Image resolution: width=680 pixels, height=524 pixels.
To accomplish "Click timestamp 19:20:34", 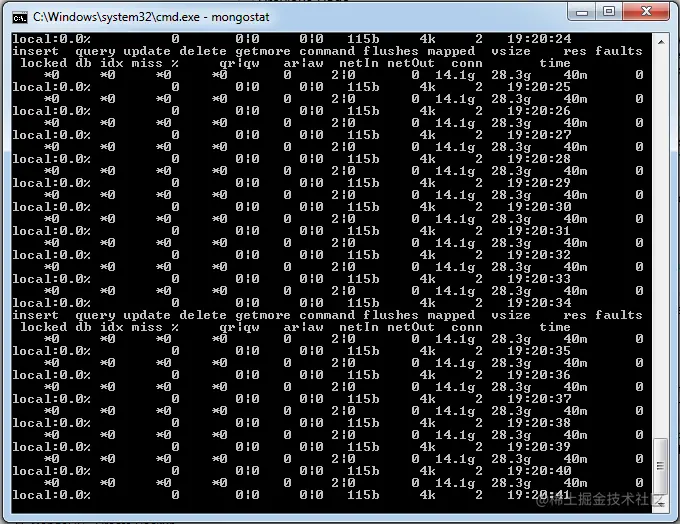I will point(539,303).
